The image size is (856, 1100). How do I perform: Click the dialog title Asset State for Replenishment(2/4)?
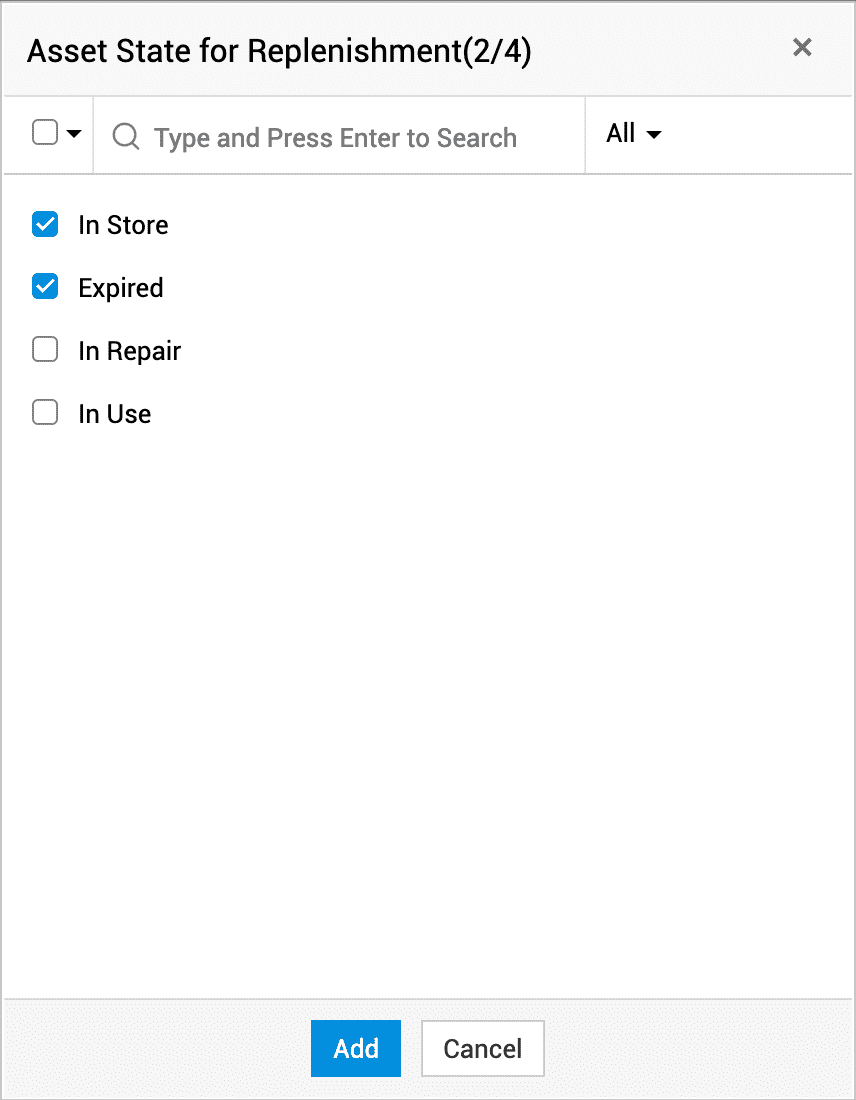coord(279,51)
